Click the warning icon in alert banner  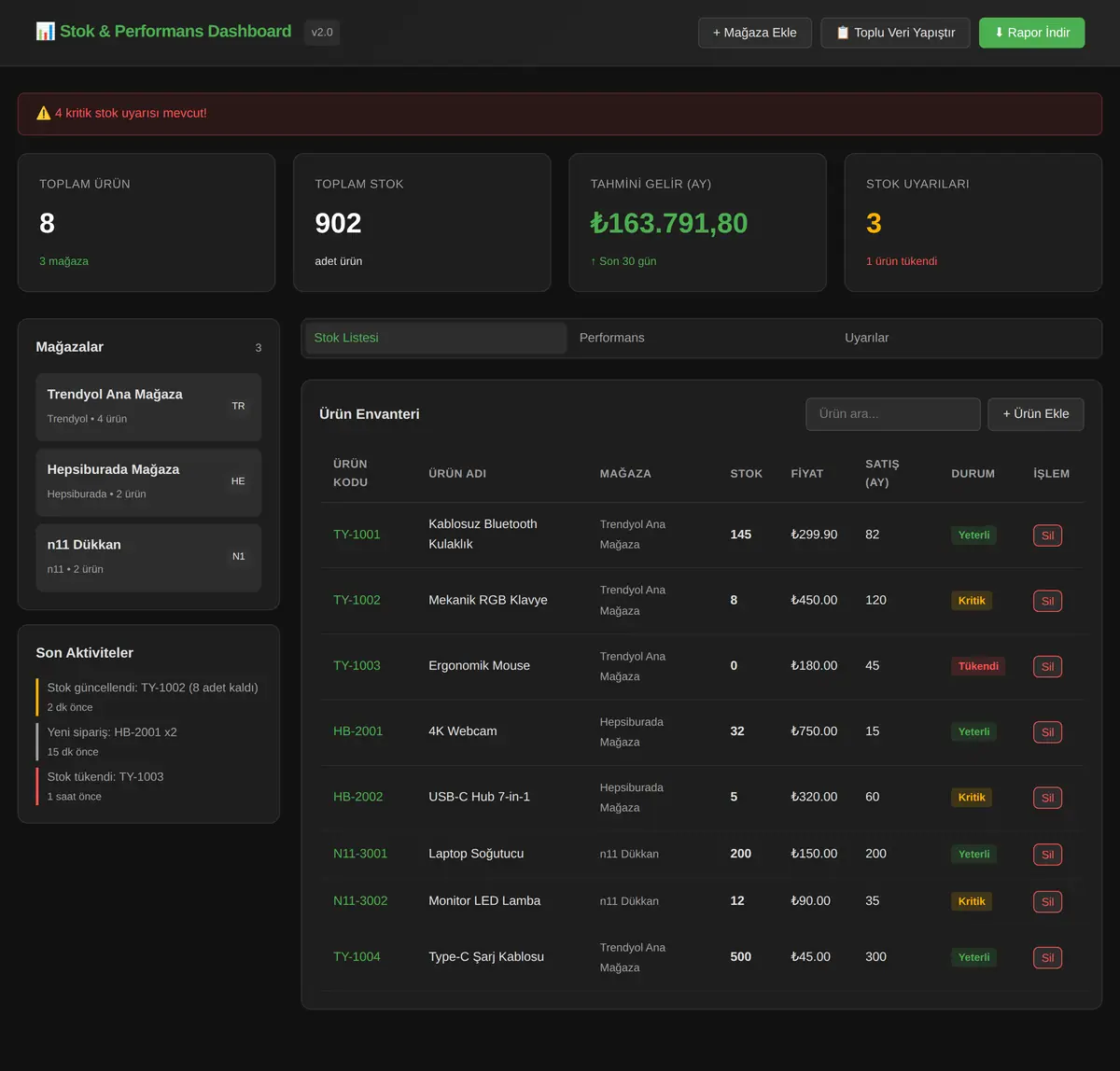(44, 113)
